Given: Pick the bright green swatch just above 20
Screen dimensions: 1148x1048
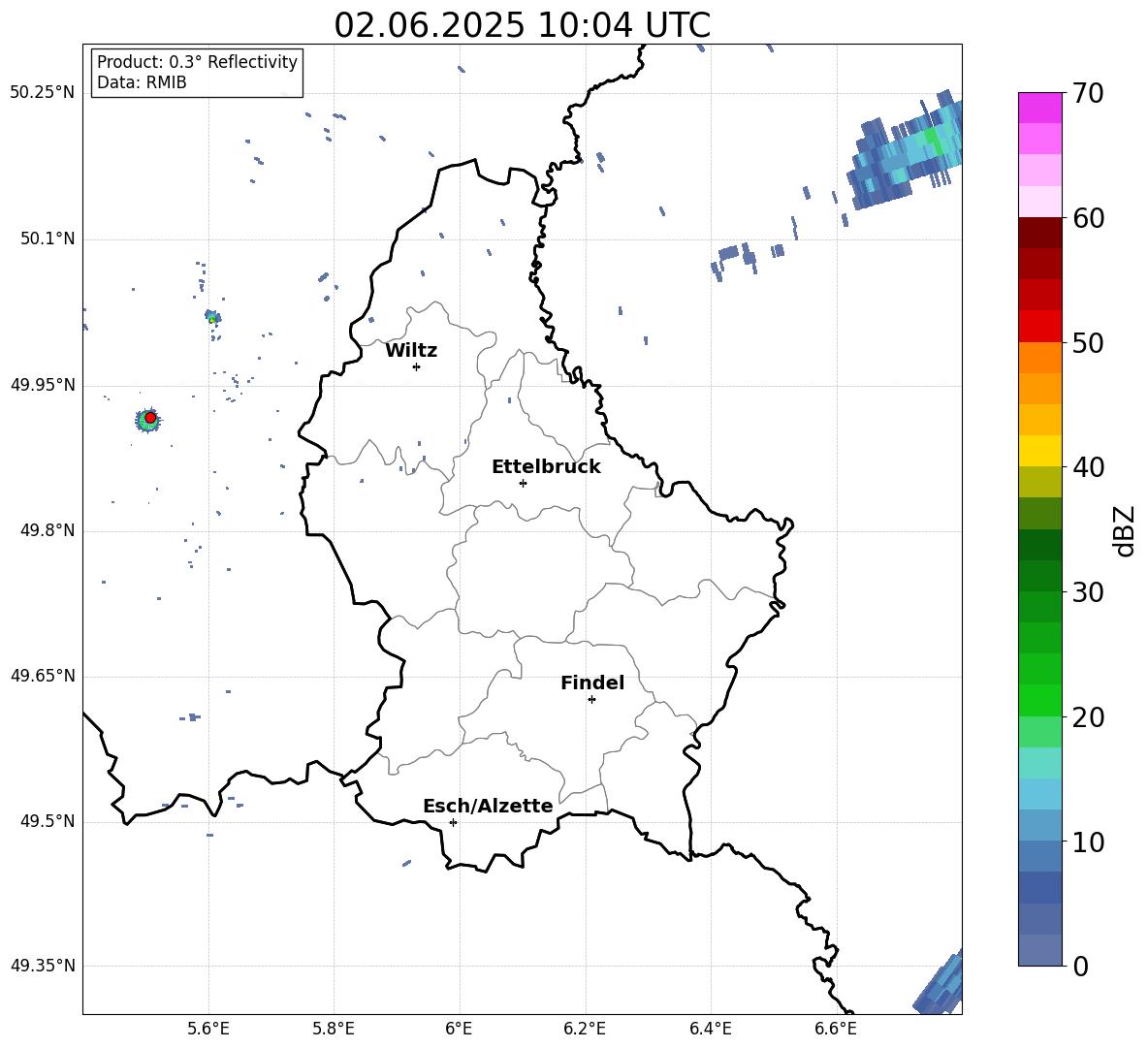Looking at the screenshot, I should (1039, 700).
